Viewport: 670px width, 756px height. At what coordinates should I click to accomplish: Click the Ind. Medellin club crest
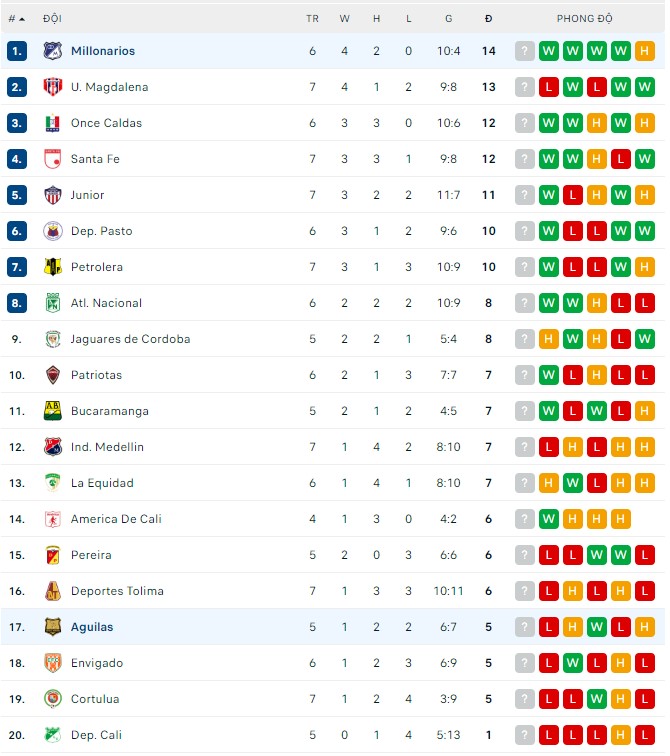pos(53,447)
